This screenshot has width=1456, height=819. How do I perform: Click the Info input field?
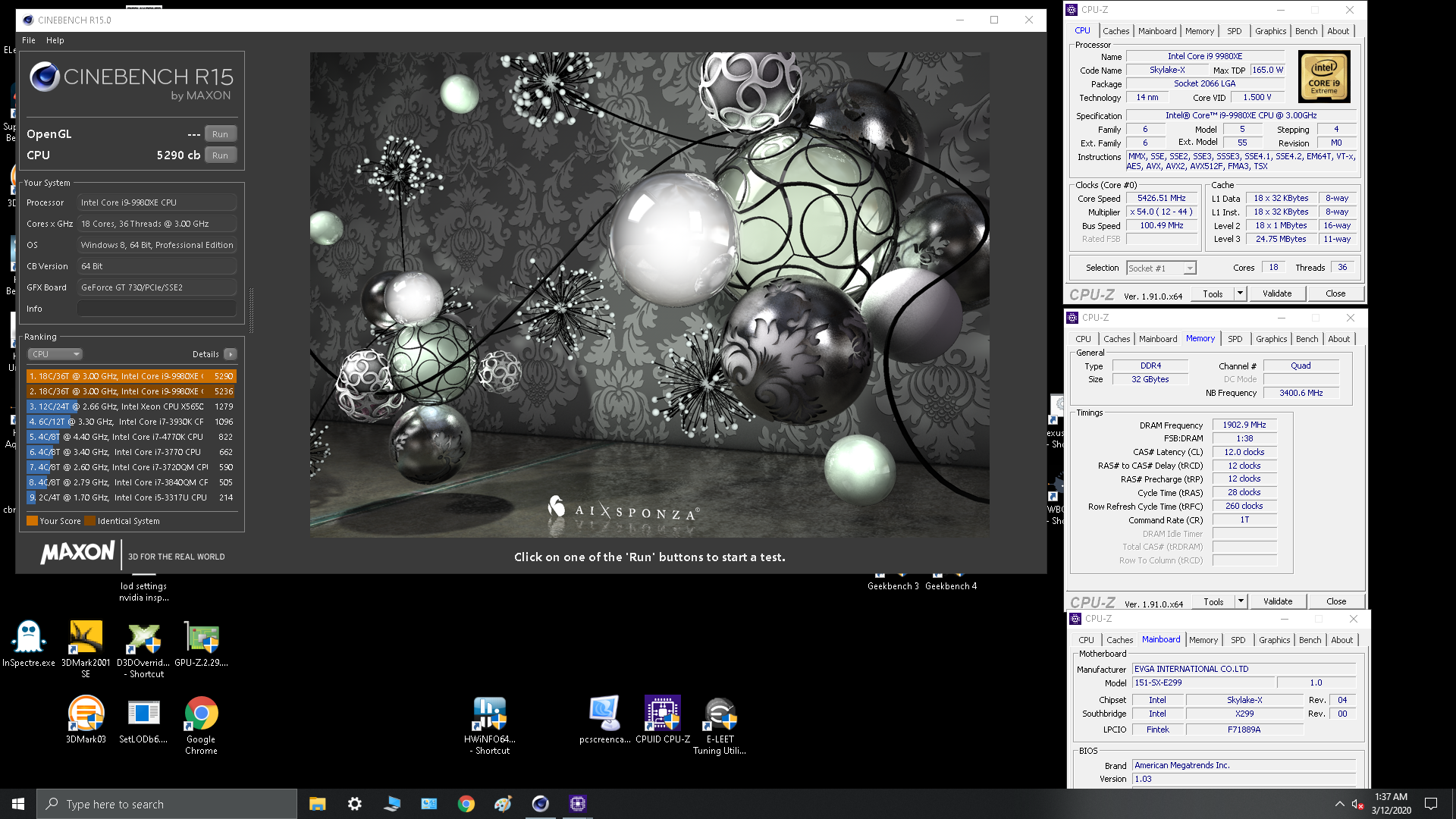[x=157, y=309]
